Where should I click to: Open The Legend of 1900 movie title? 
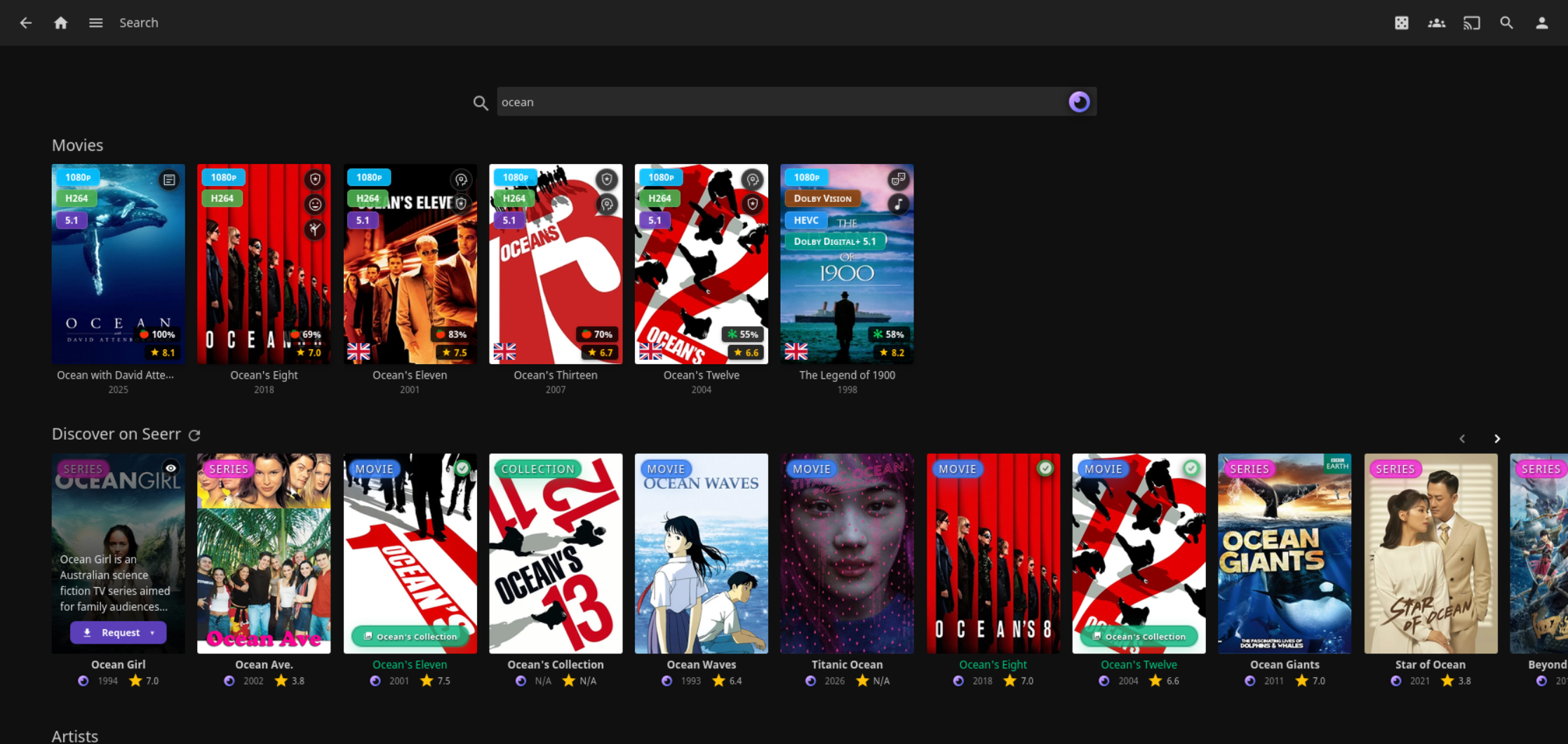point(847,375)
